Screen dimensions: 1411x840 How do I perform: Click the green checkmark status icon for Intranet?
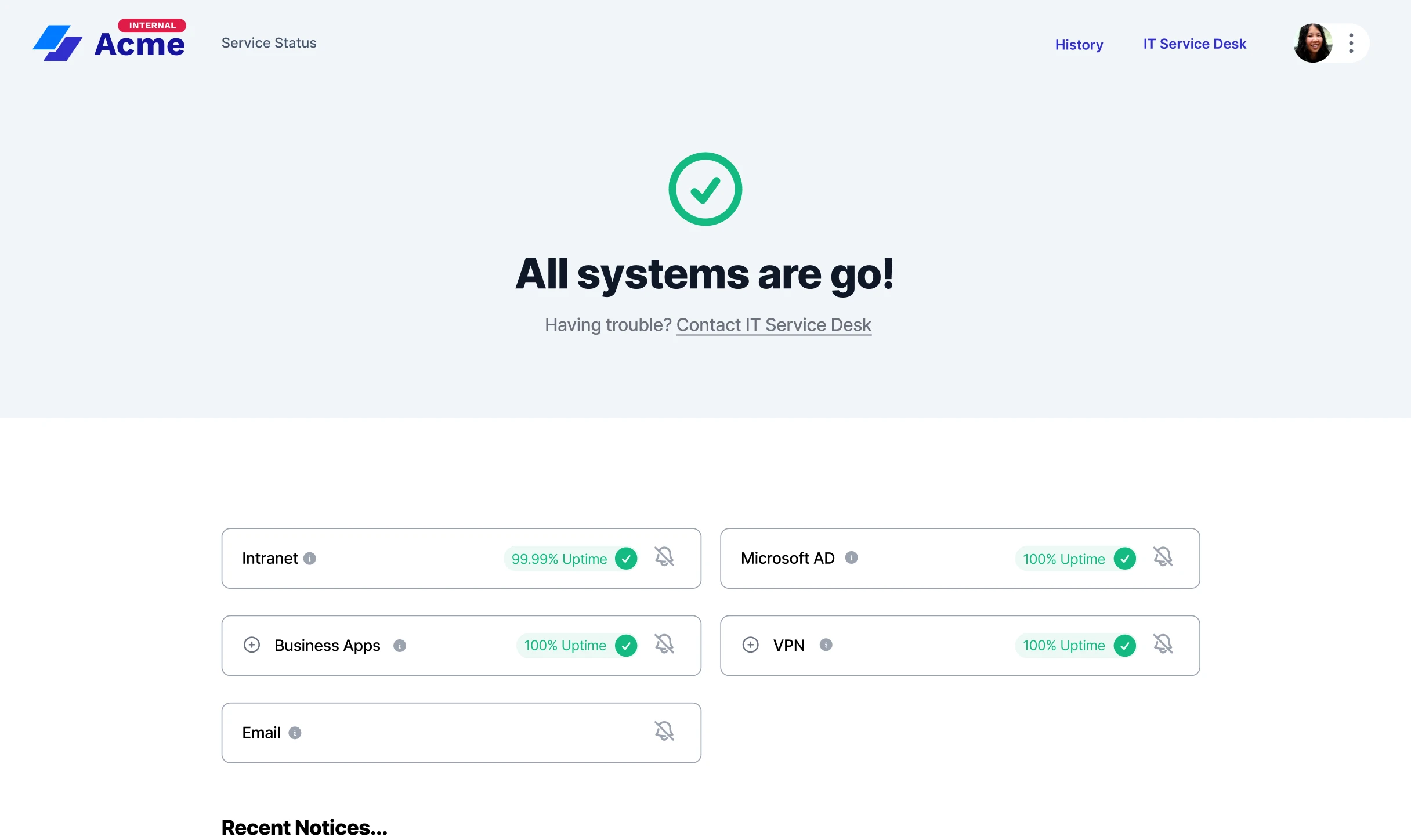click(626, 558)
